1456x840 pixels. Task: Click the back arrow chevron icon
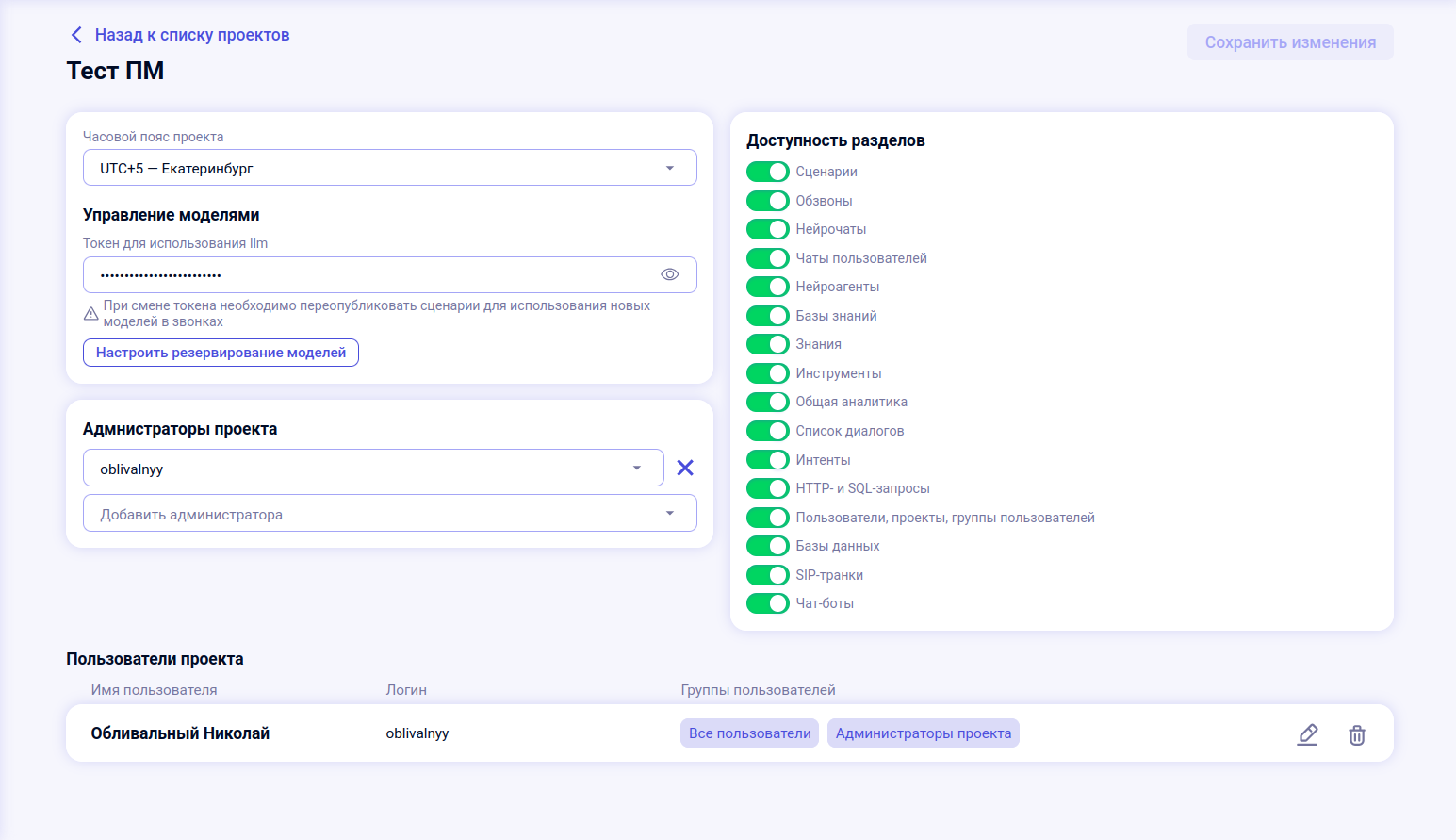tap(76, 35)
